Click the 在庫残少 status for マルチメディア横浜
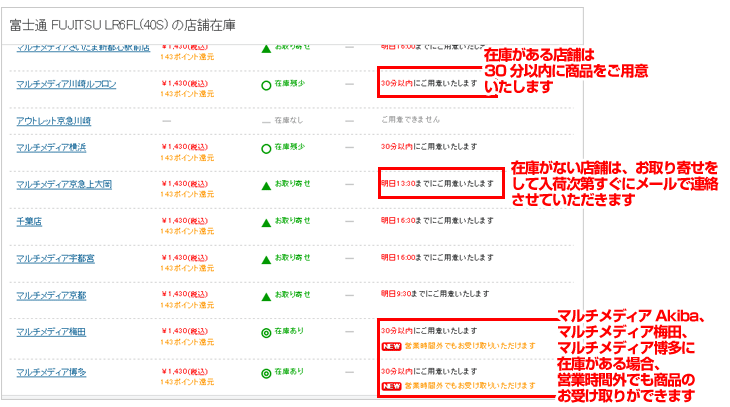The width and height of the screenshot is (730, 407). (x=290, y=147)
